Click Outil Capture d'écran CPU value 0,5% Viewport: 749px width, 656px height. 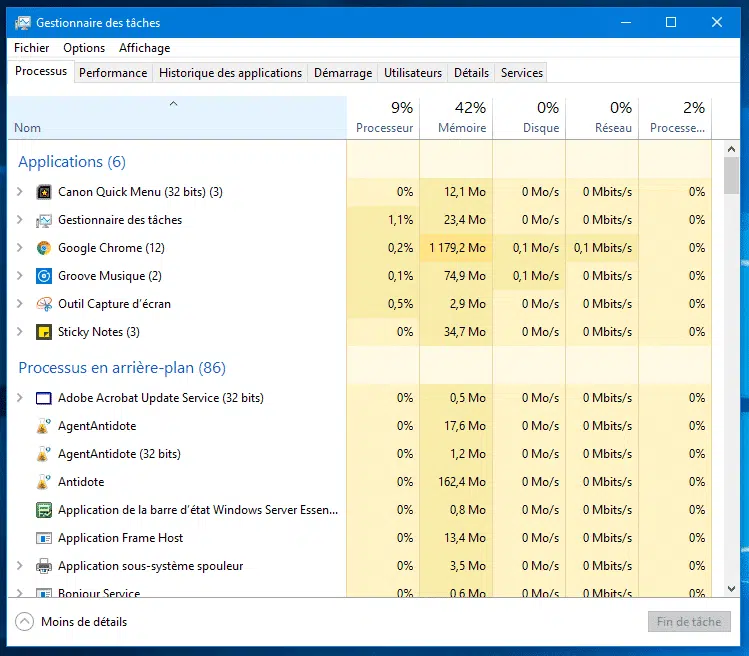tap(400, 304)
